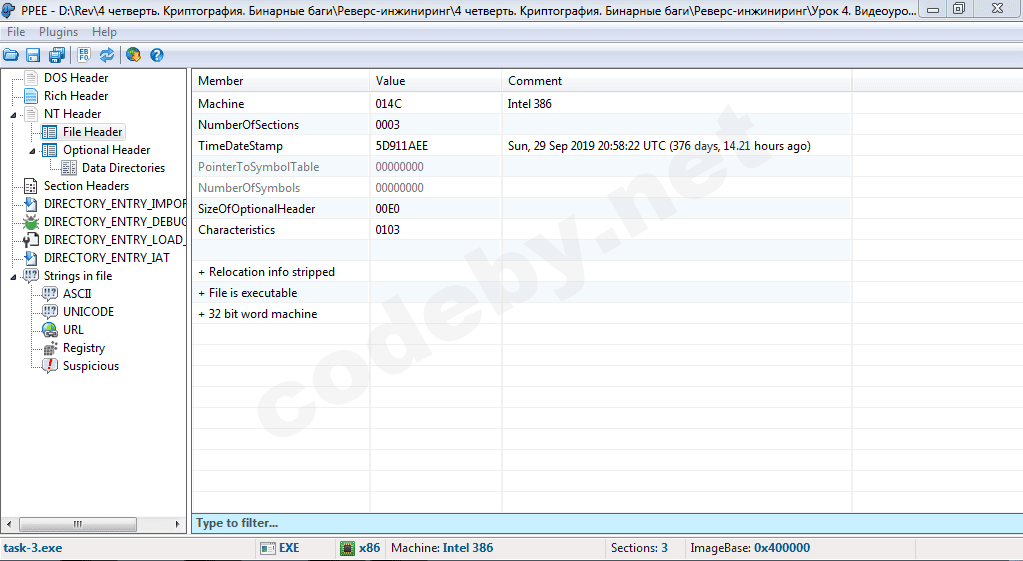Click ImageBase 0x400000 in status bar
Screen dimensions: 1023x561
point(750,548)
